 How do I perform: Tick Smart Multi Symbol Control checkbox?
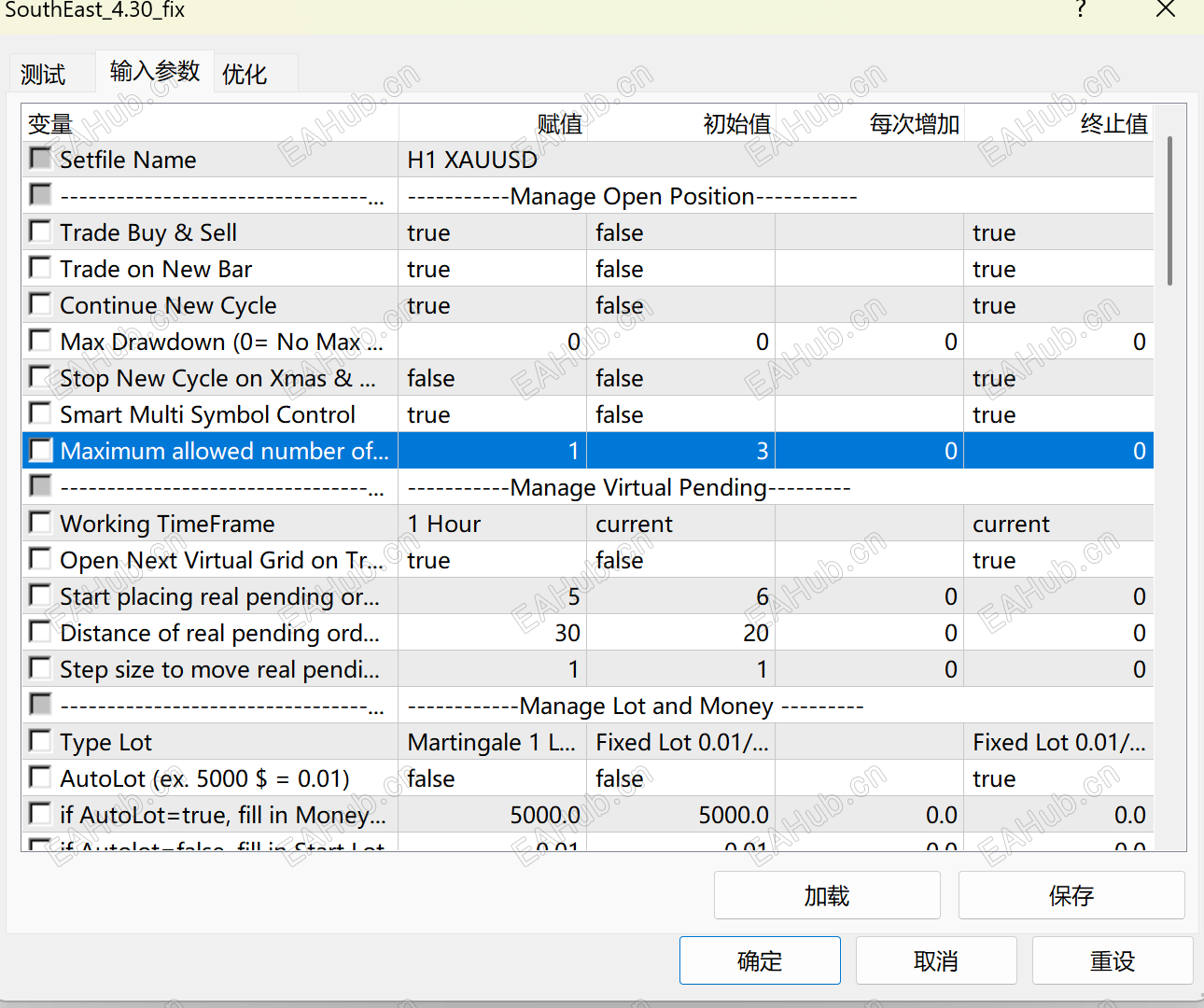pyautogui.click(x=40, y=413)
